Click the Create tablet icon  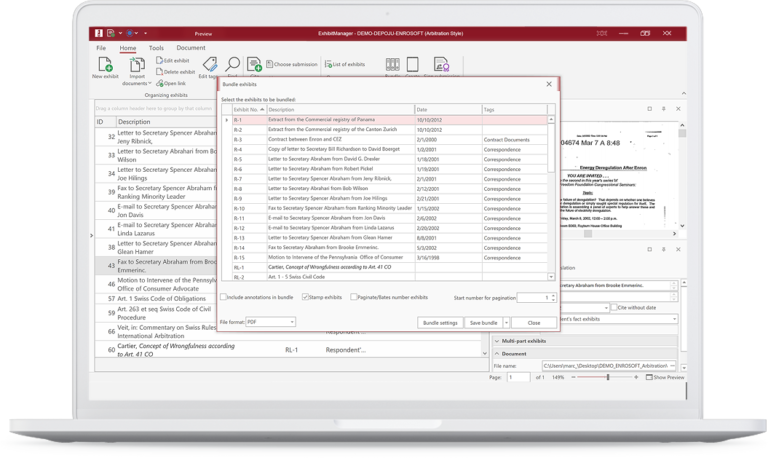pyautogui.click(x=412, y=64)
